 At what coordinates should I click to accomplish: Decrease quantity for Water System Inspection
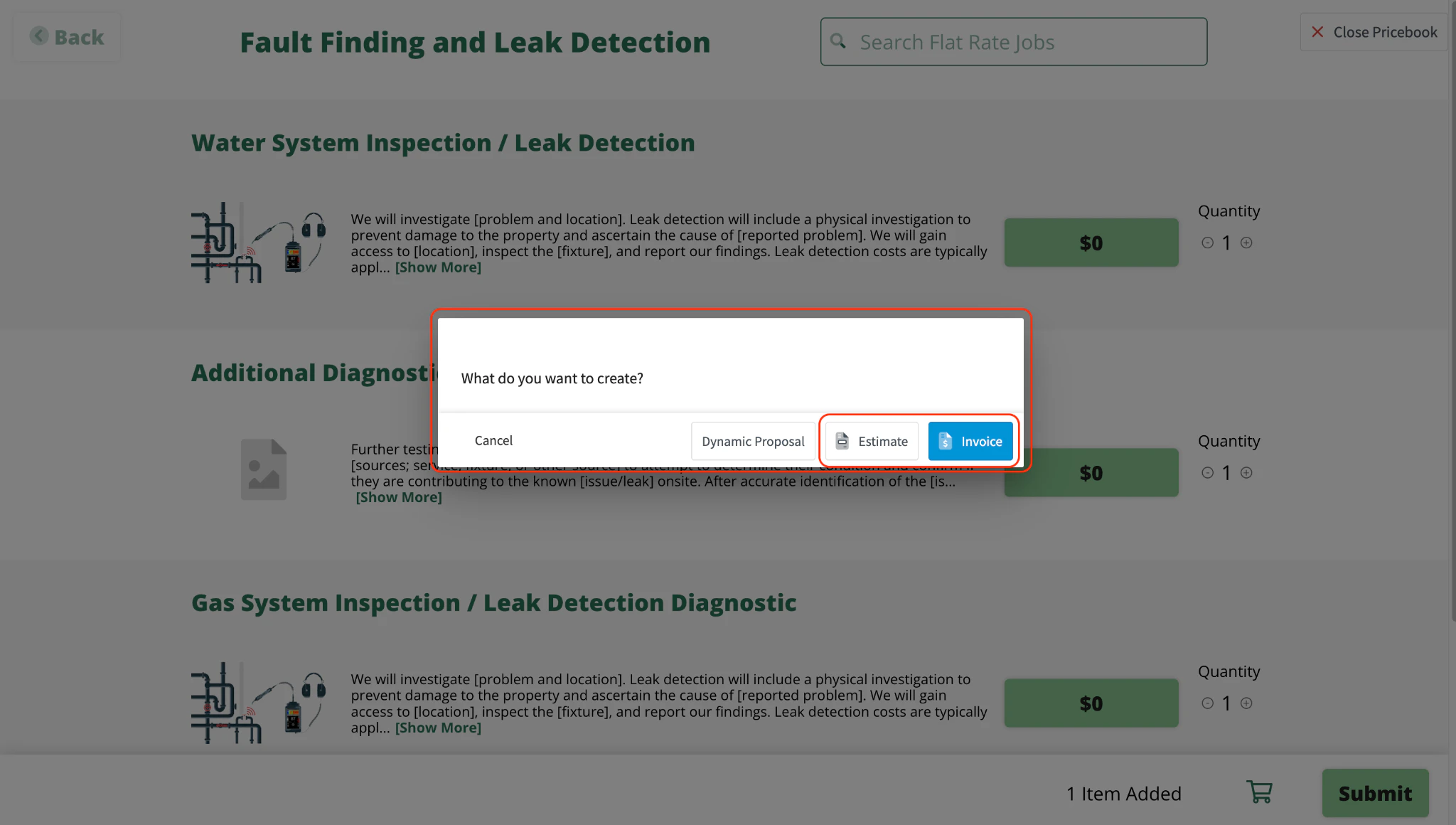click(x=1207, y=243)
